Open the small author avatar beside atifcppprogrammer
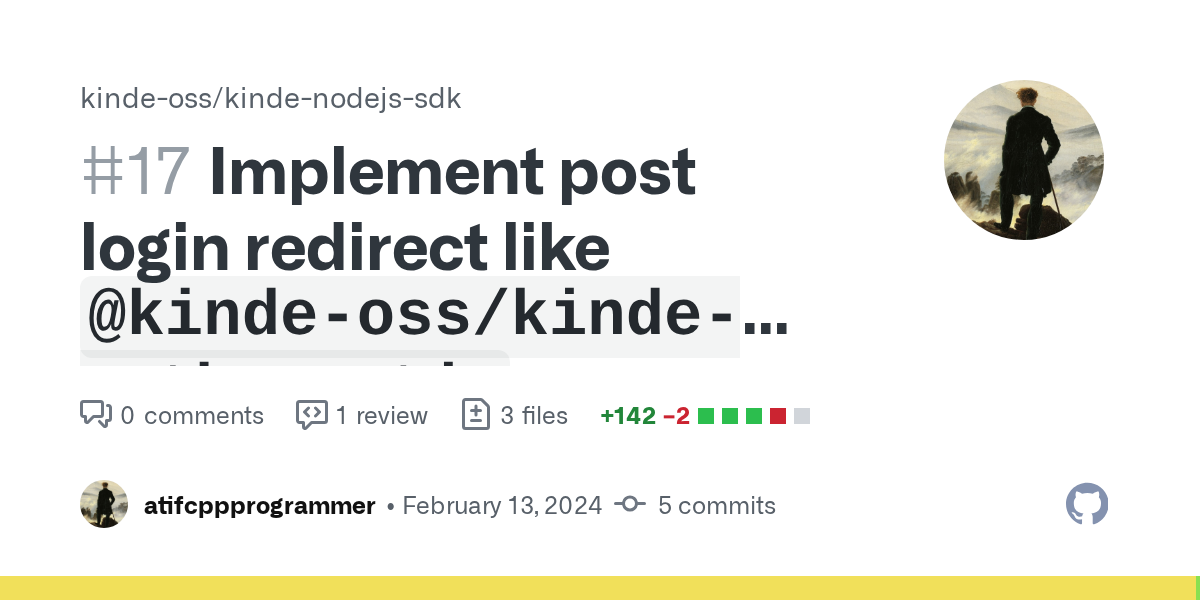The height and width of the screenshot is (600, 1200). (104, 505)
